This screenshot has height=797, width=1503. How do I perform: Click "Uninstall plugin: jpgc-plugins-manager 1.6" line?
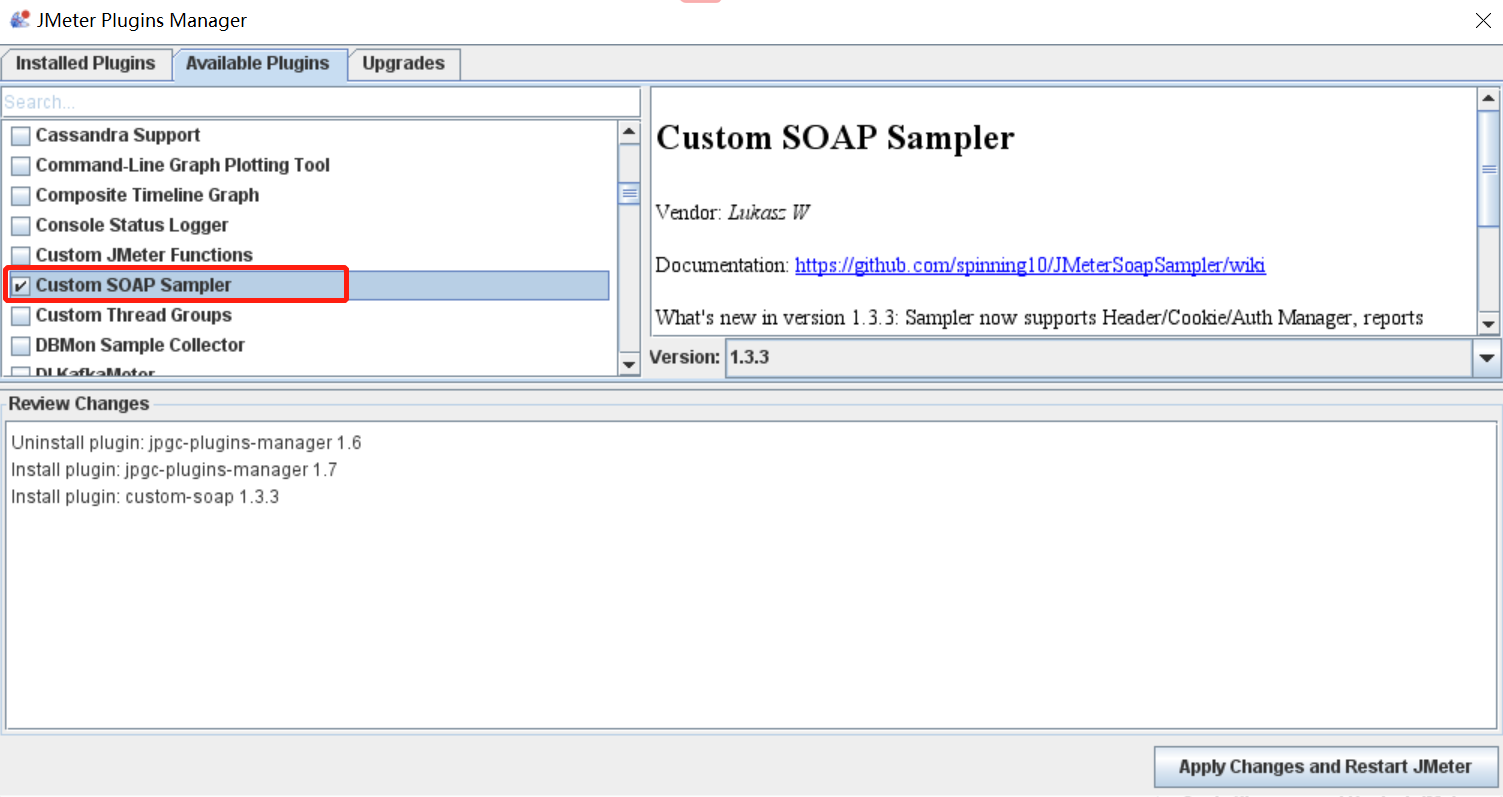coord(186,442)
